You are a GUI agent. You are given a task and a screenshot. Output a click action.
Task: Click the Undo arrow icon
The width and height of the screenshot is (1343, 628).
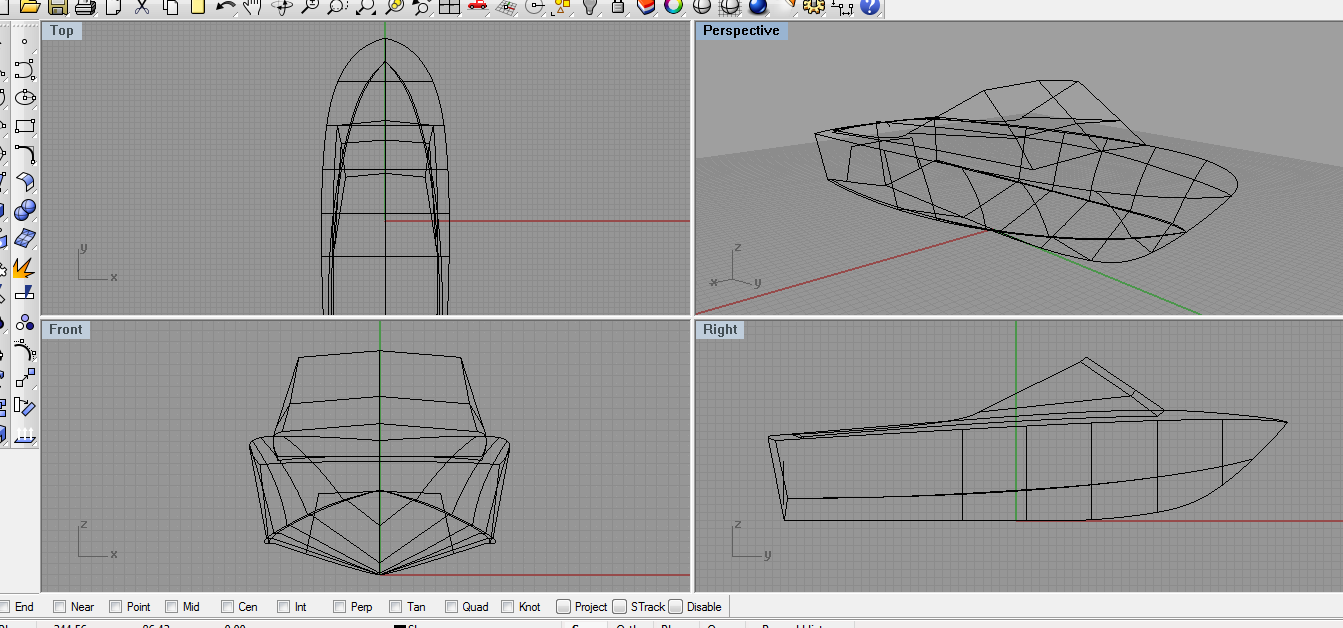(225, 7)
